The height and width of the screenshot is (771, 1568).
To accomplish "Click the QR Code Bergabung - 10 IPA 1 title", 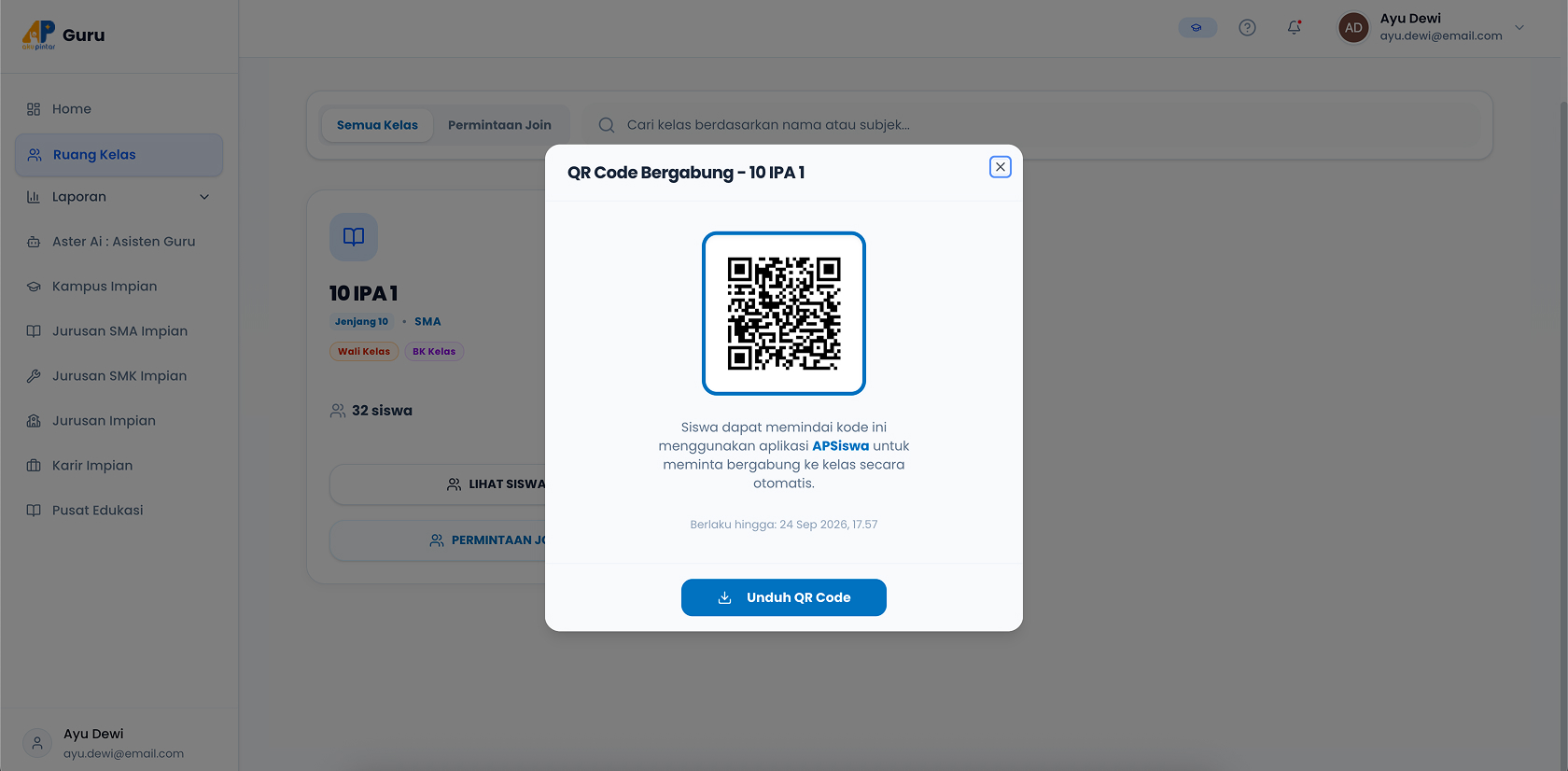I will [686, 173].
